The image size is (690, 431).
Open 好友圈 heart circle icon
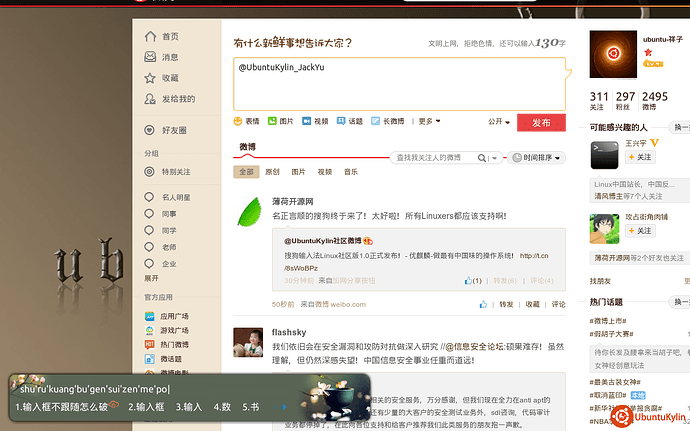150,130
